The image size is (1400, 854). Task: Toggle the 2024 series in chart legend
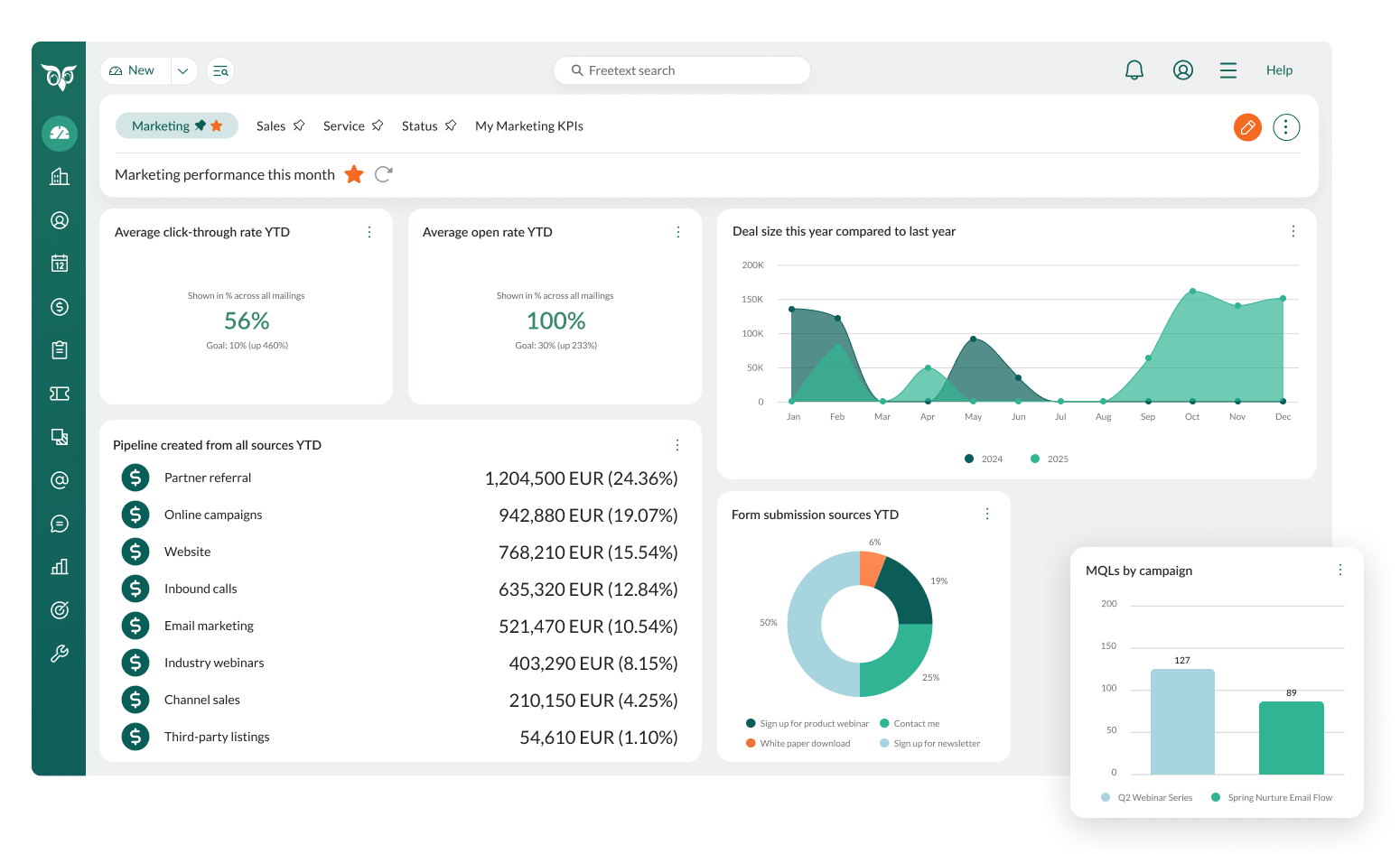969,459
